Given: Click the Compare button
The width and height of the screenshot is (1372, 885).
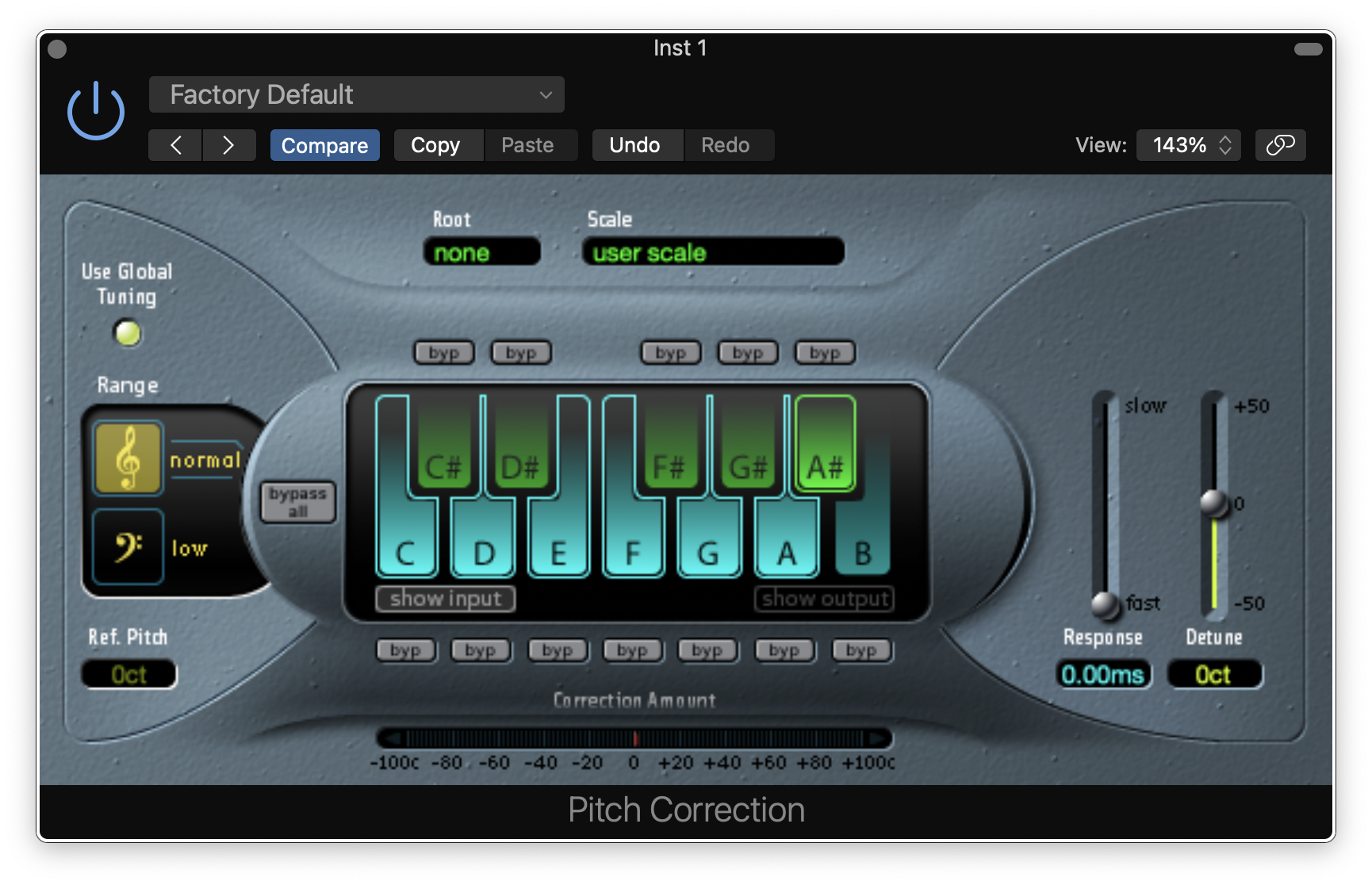Looking at the screenshot, I should coord(324,144).
